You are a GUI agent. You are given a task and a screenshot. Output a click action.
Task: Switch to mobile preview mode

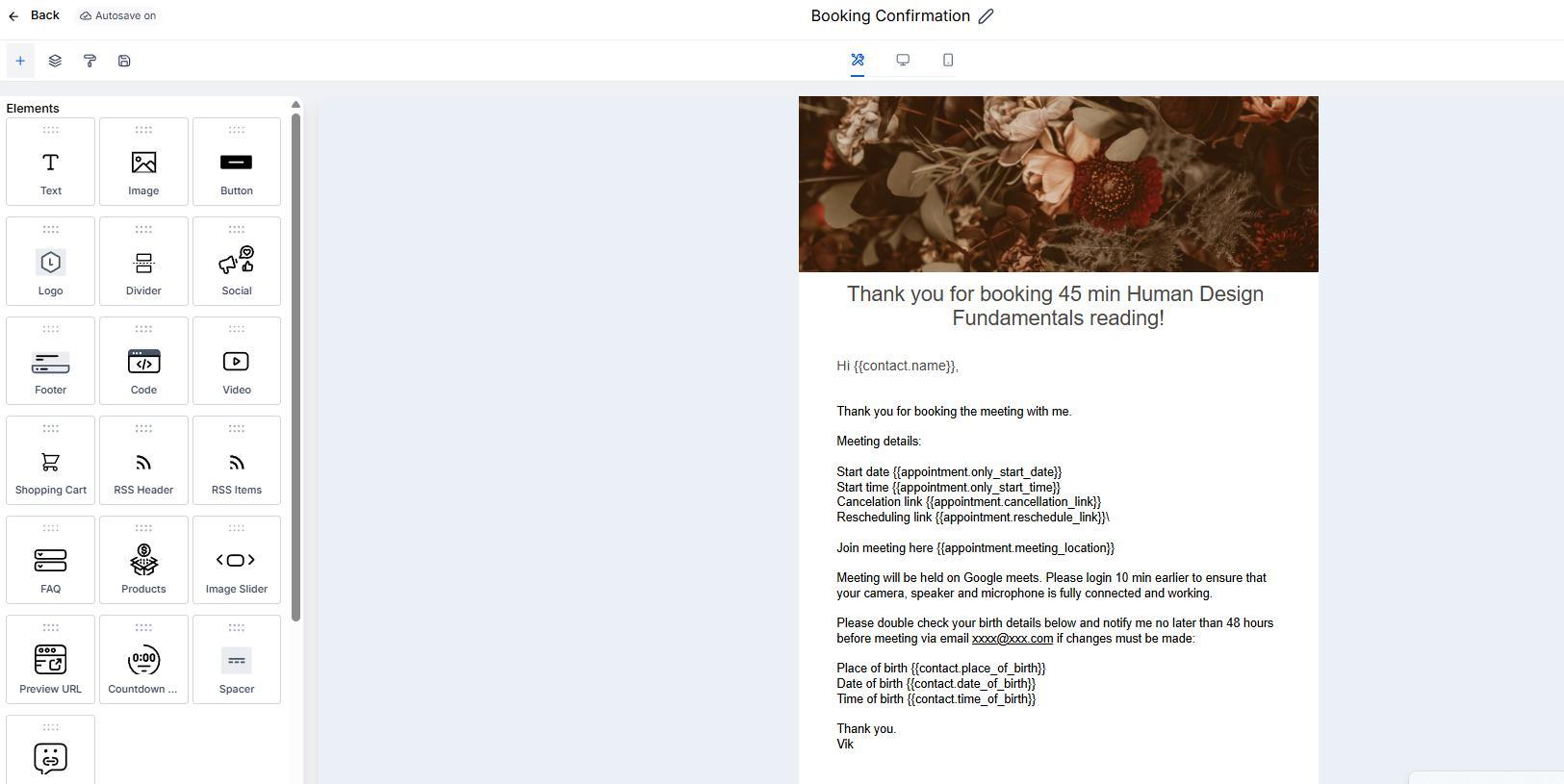pos(948,60)
